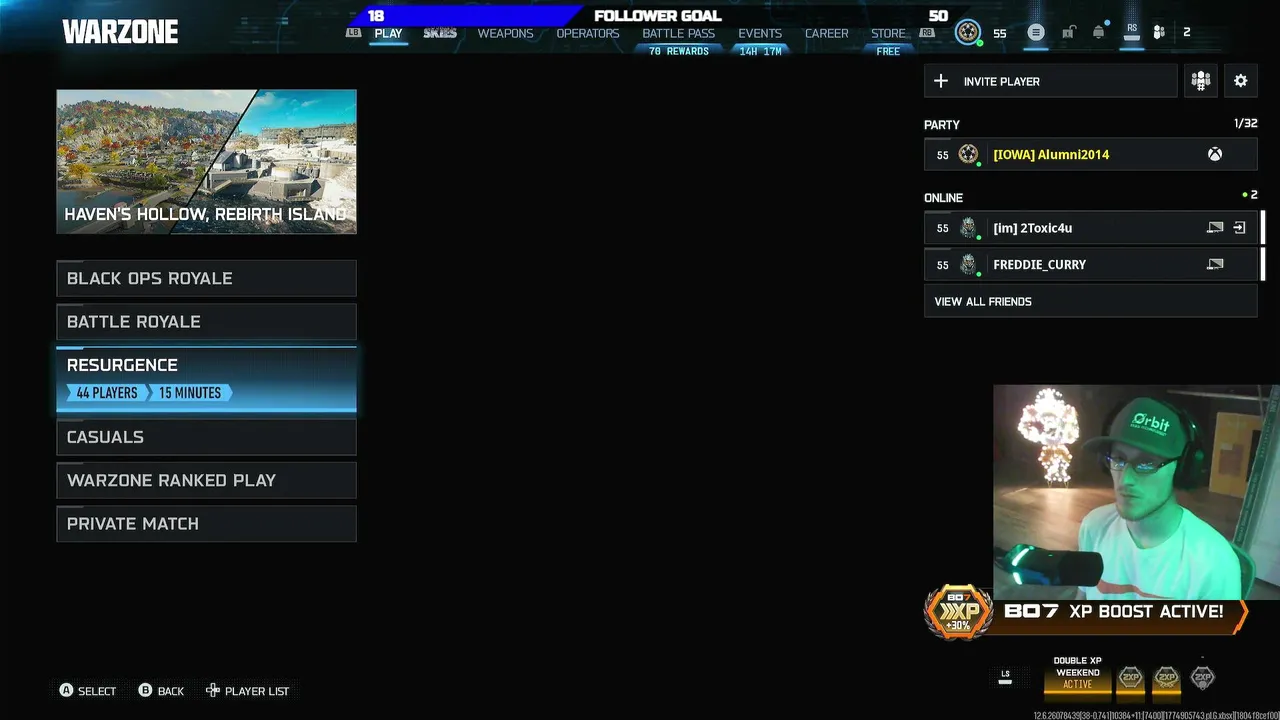Click the 14H 17M timer under Events
Viewport: 1280px width, 720px height.
coord(760,51)
